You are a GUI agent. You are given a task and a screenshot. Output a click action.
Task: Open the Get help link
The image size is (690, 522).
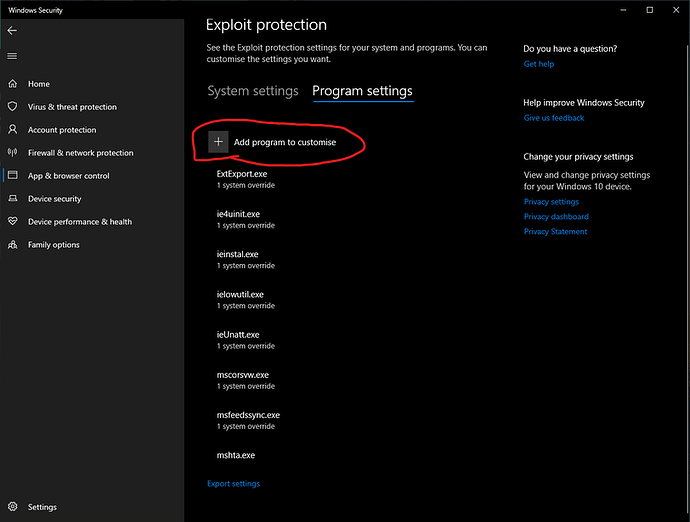(538, 64)
